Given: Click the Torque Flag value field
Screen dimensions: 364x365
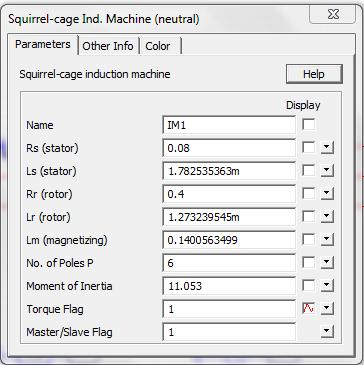Looking at the screenshot, I should (x=229, y=309).
